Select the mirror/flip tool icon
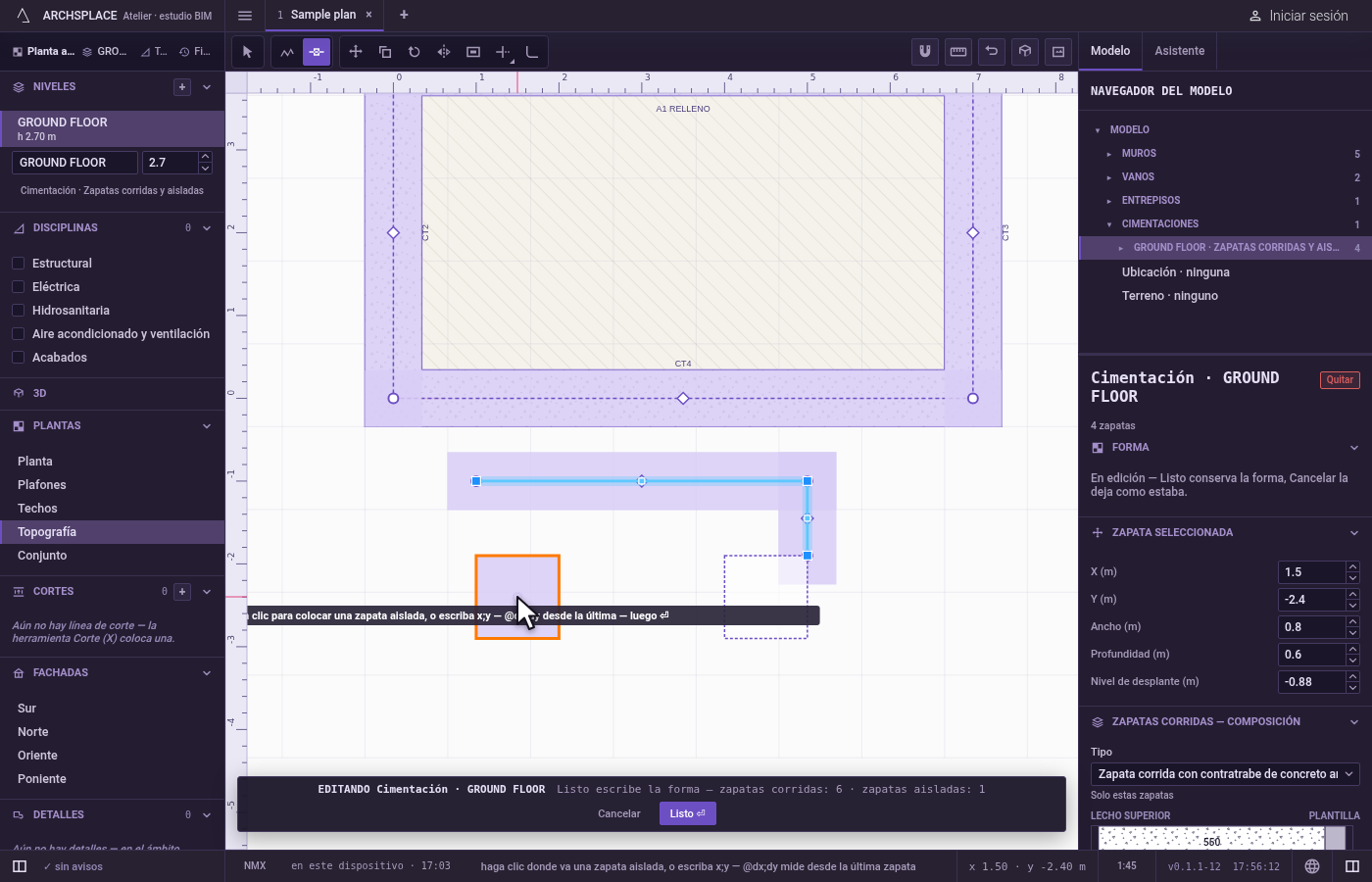Viewport: 1372px width, 882px height. (x=444, y=52)
